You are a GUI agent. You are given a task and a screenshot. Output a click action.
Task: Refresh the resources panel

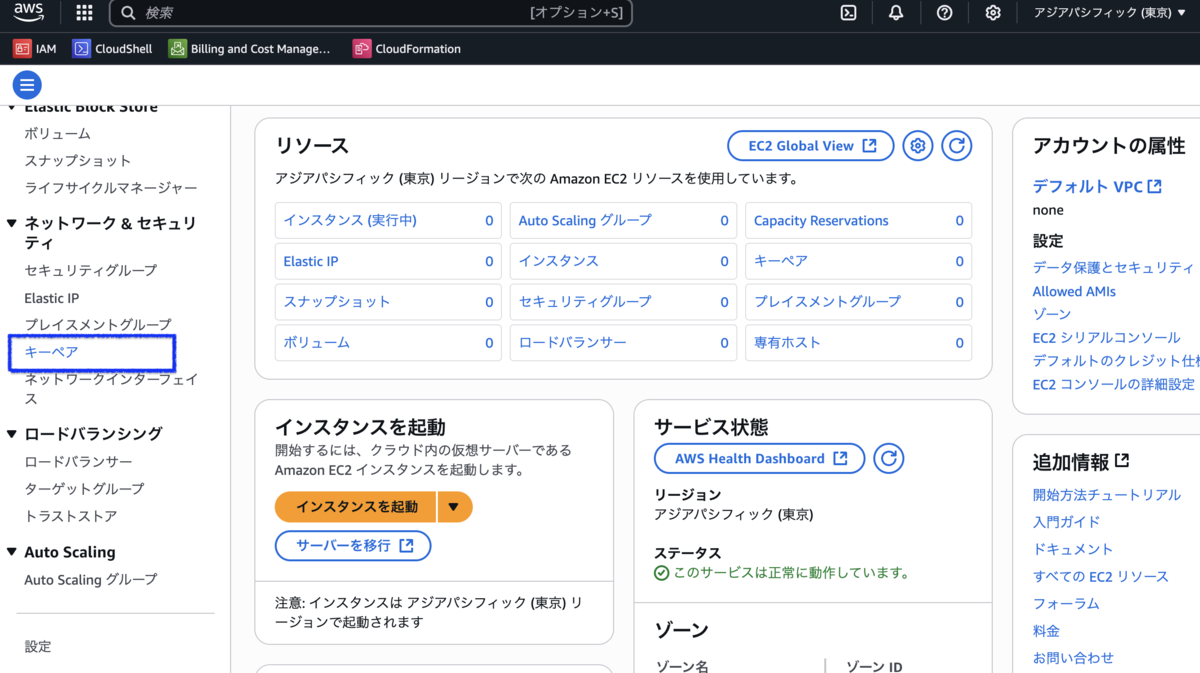957,146
